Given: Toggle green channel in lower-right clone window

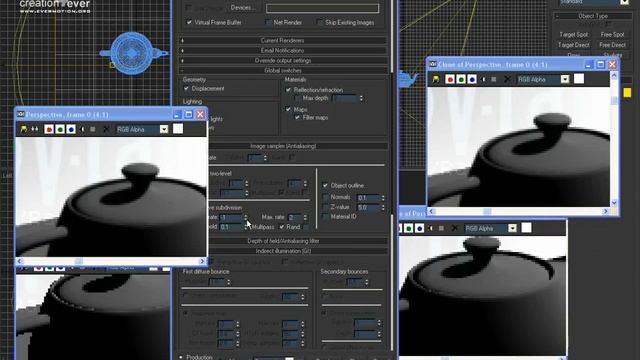Looking at the screenshot, I should click(409, 229).
